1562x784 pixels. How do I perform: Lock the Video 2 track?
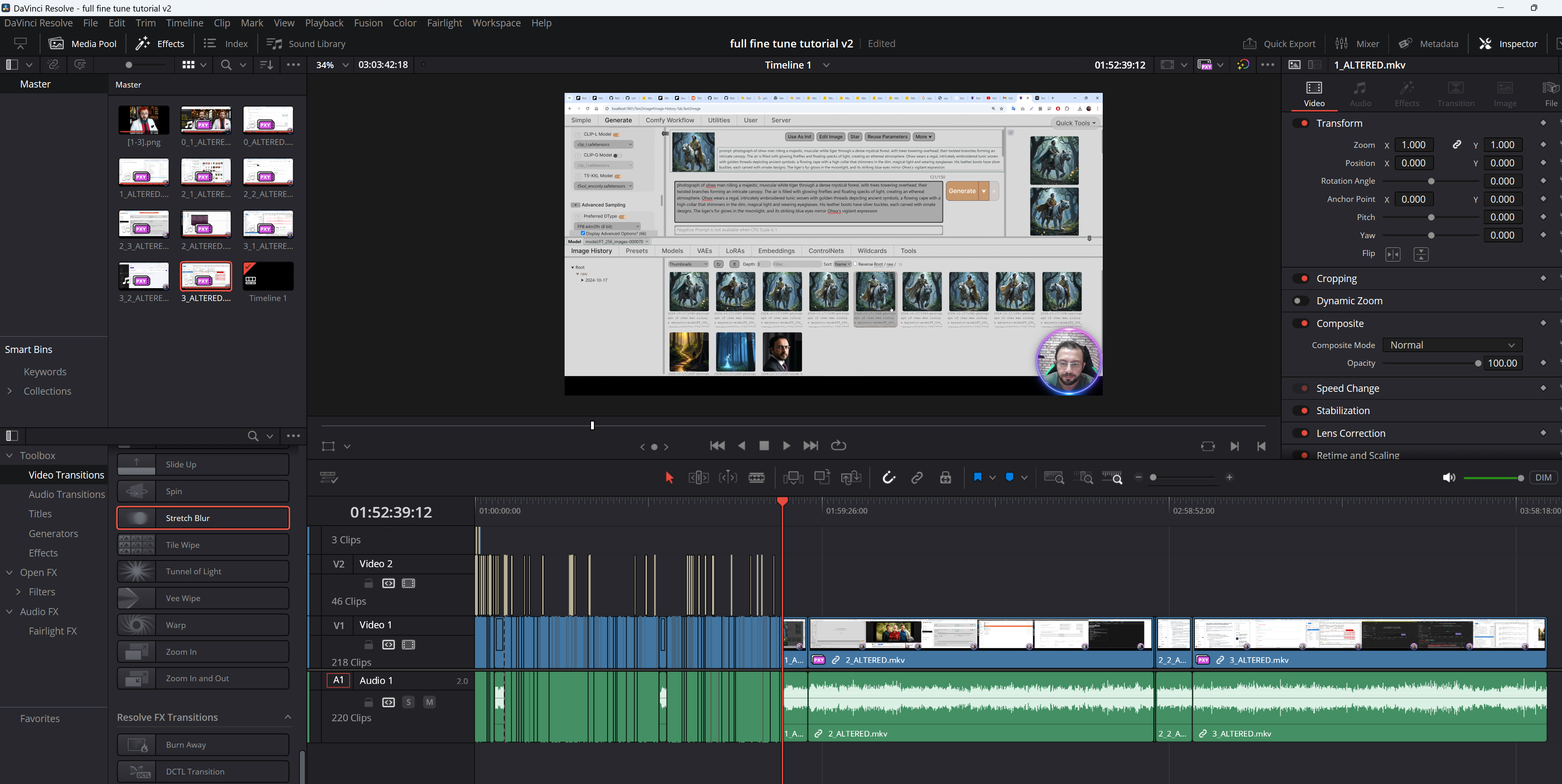[368, 583]
